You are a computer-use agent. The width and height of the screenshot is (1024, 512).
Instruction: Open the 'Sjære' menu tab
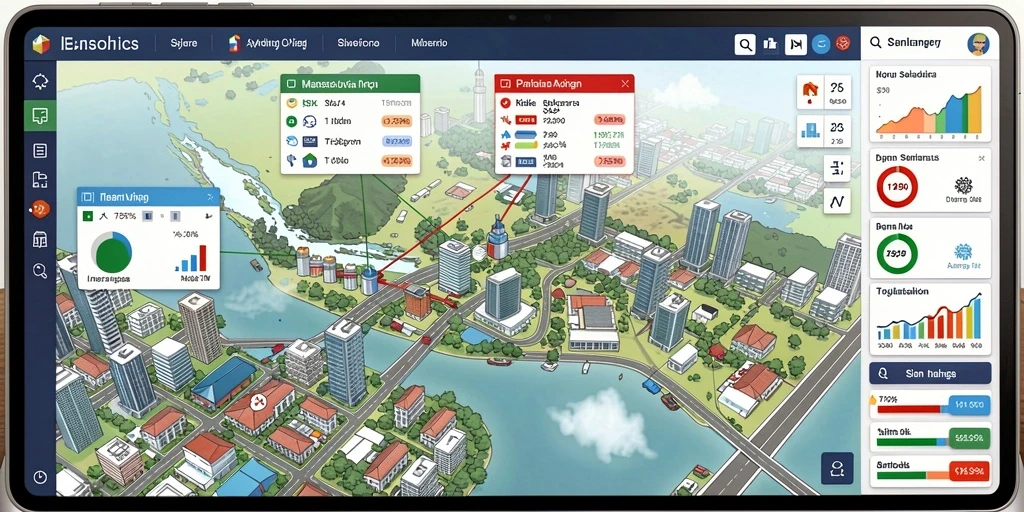click(x=184, y=44)
